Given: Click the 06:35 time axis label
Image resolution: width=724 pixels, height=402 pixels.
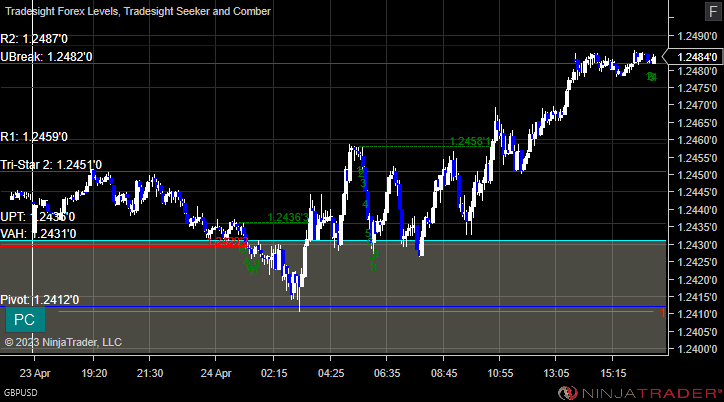Looking at the screenshot, I should 387,373.
